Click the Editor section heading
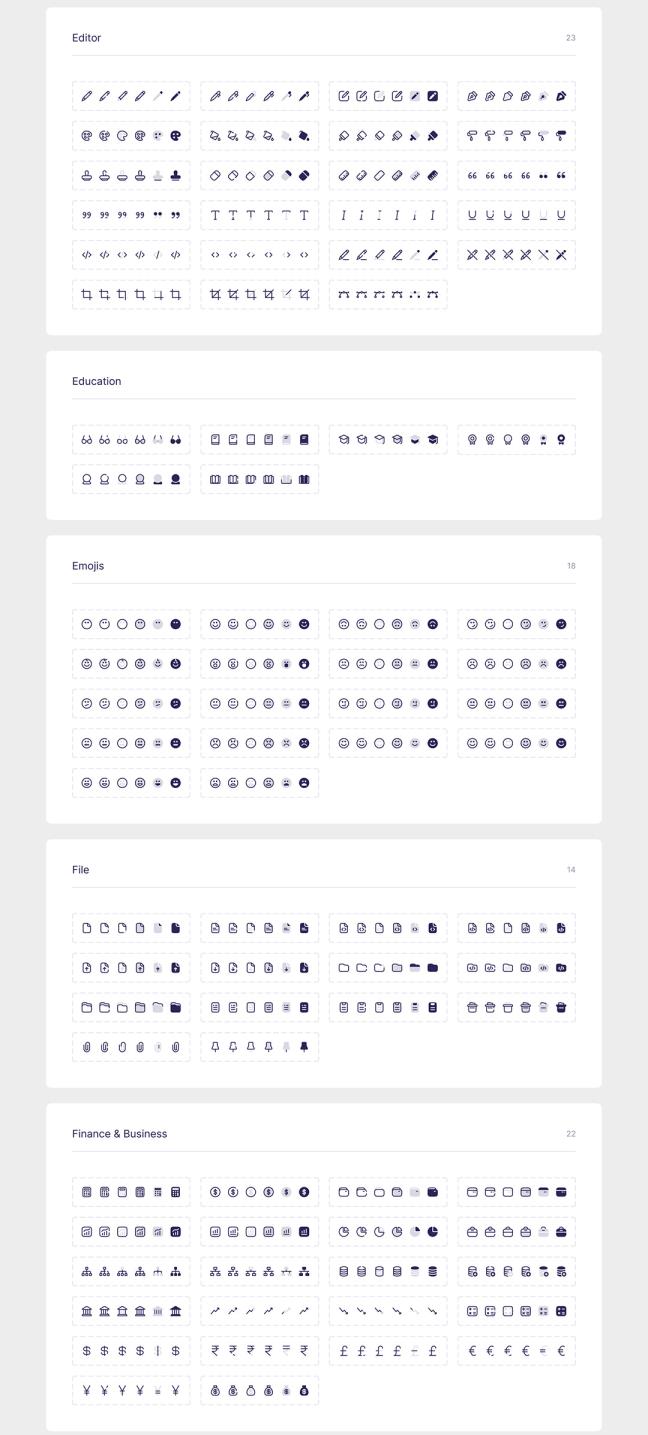The image size is (648, 1435). click(86, 38)
